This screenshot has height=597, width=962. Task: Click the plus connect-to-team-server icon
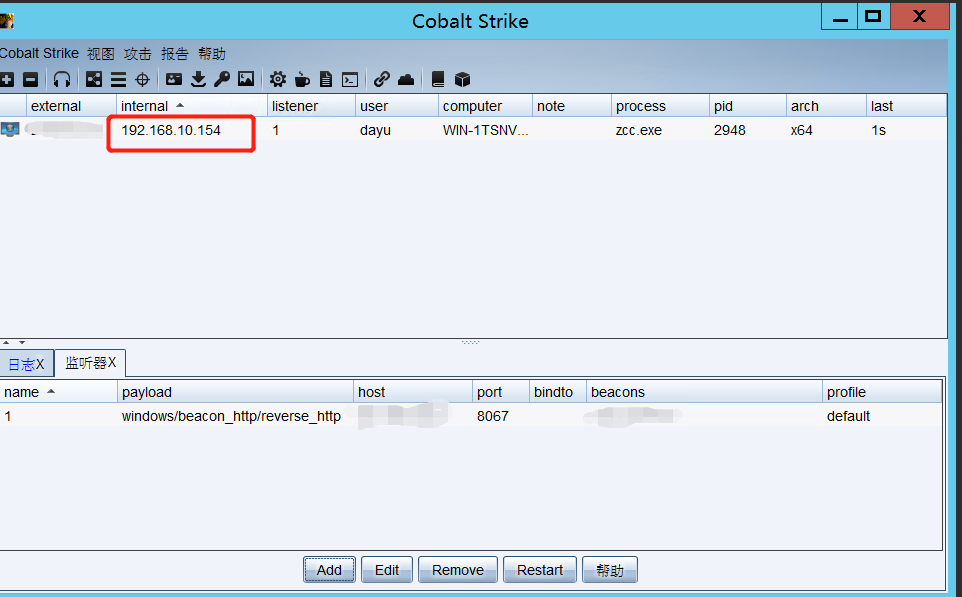tap(7, 79)
